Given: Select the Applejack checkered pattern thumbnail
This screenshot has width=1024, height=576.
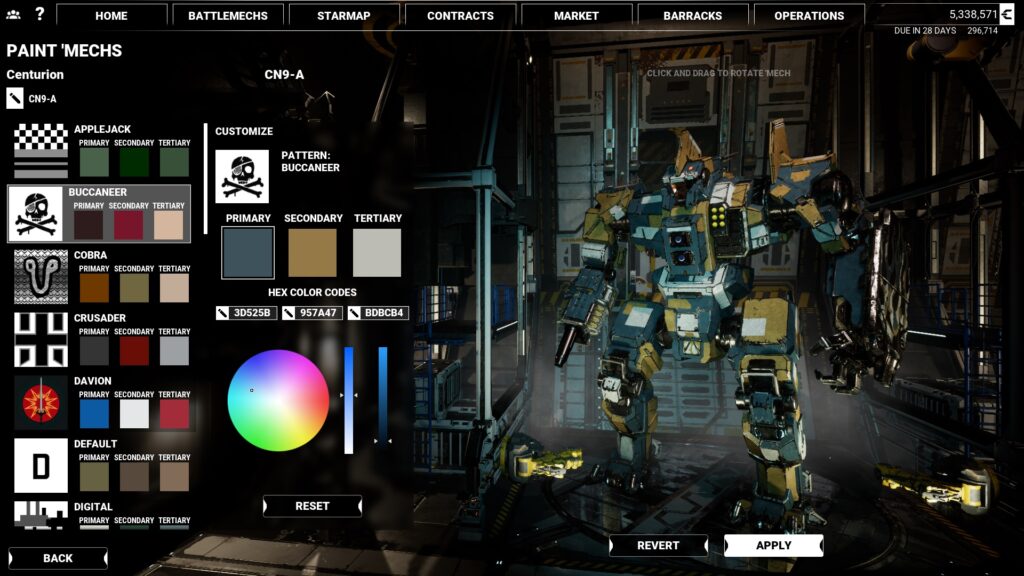Looking at the screenshot, I should point(40,151).
